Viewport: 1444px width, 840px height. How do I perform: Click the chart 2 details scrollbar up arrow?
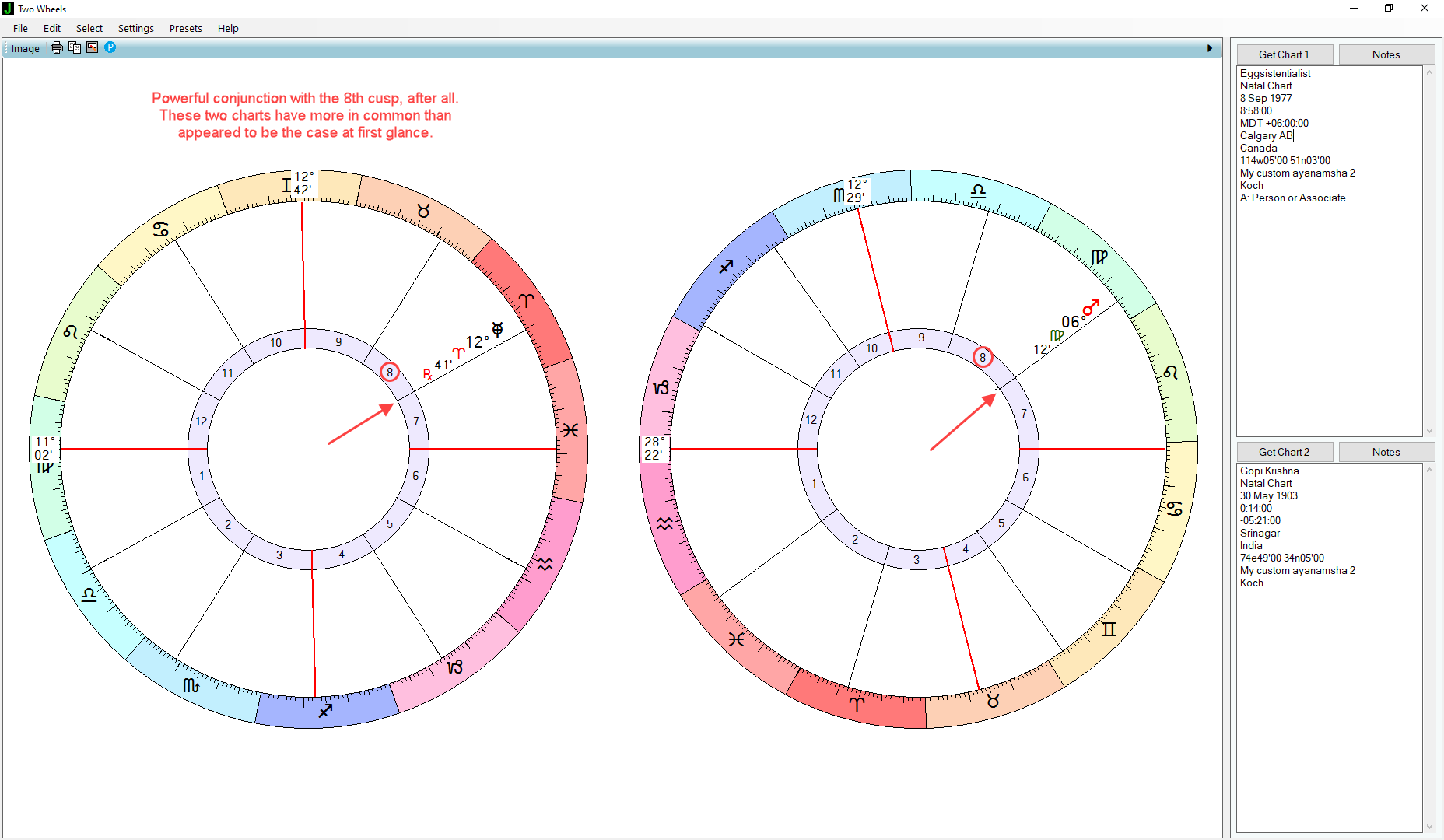pos(1429,470)
